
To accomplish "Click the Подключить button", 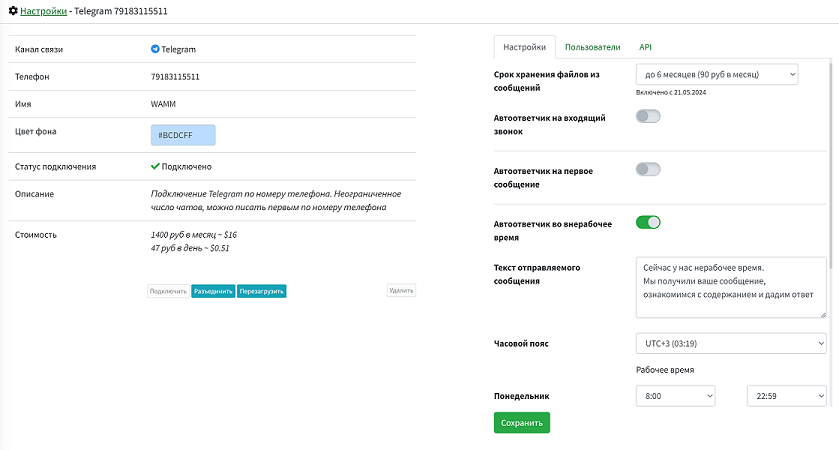I will tap(168, 291).
